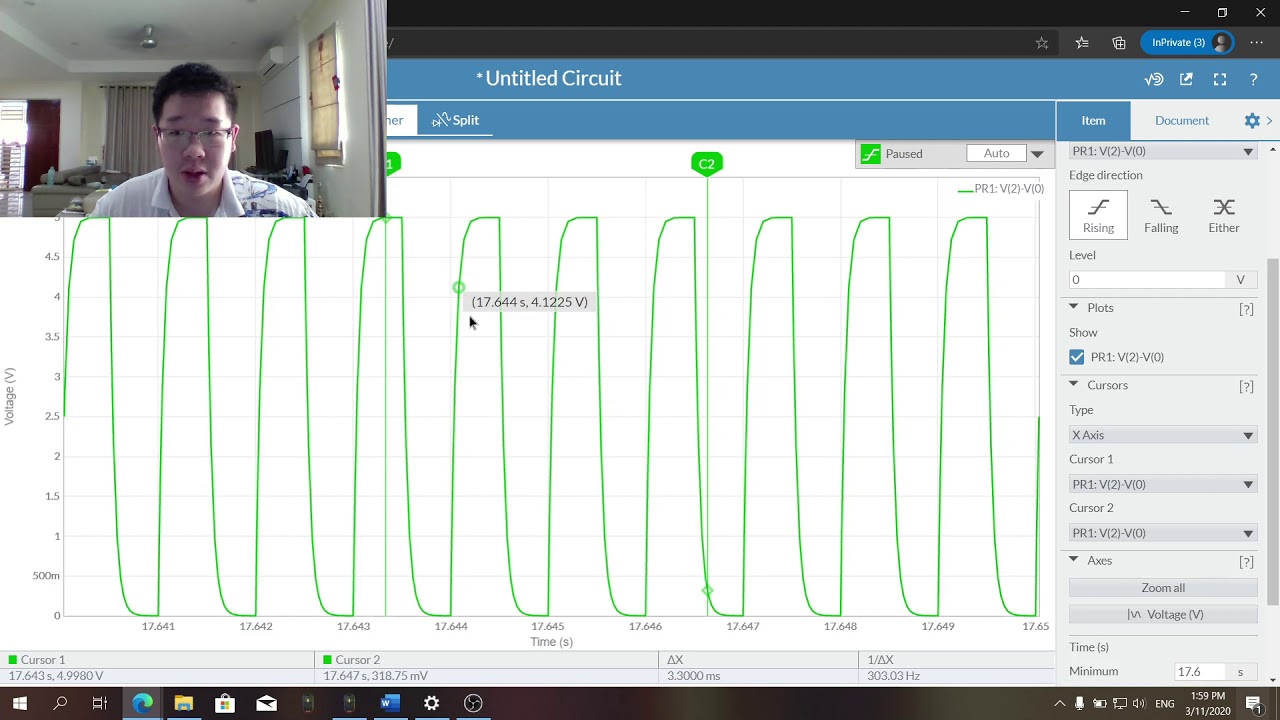Viewport: 1280px width, 720px height.
Task: Collapse the Plots section
Action: pos(1074,307)
